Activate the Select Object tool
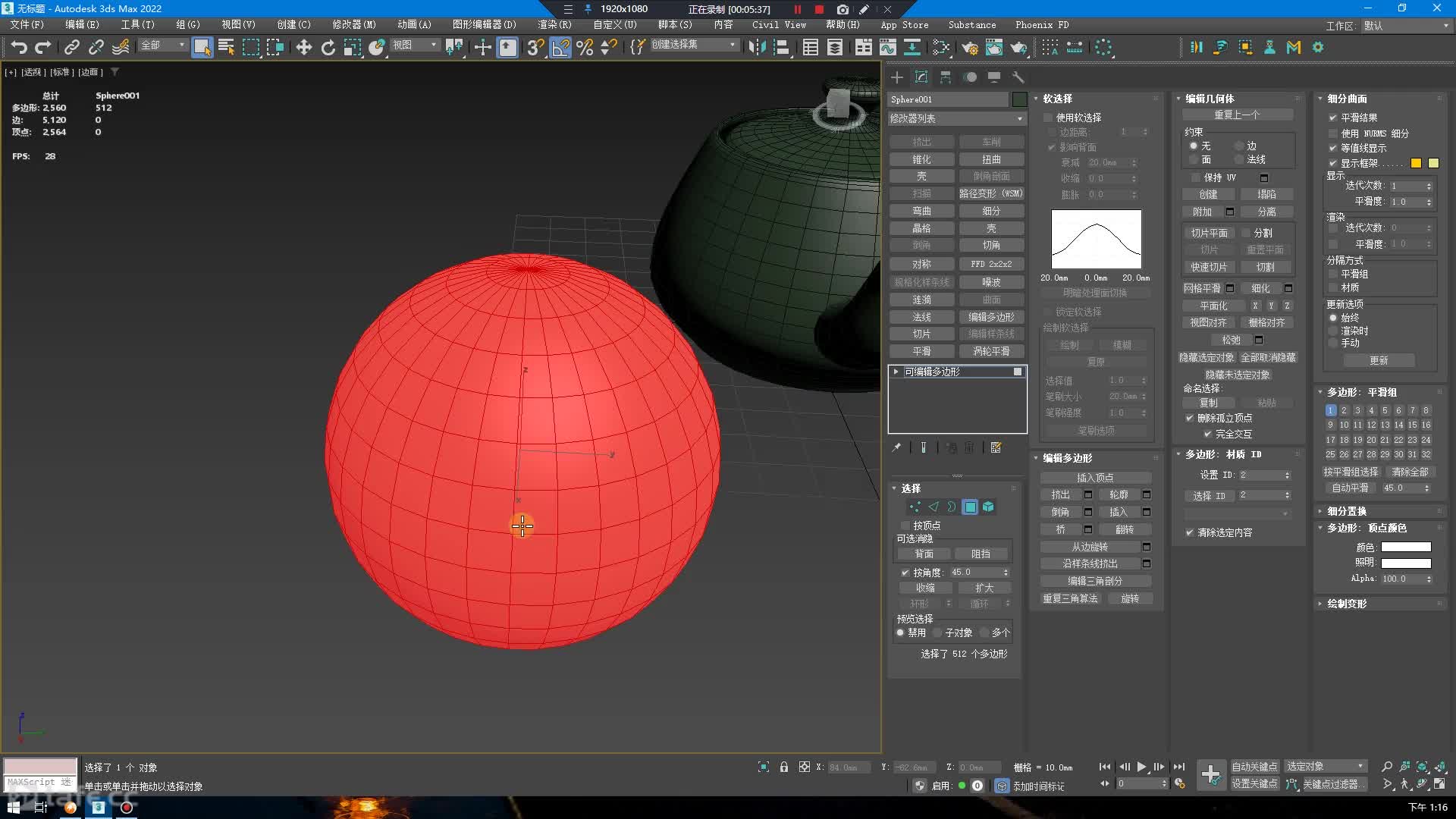 click(x=202, y=47)
